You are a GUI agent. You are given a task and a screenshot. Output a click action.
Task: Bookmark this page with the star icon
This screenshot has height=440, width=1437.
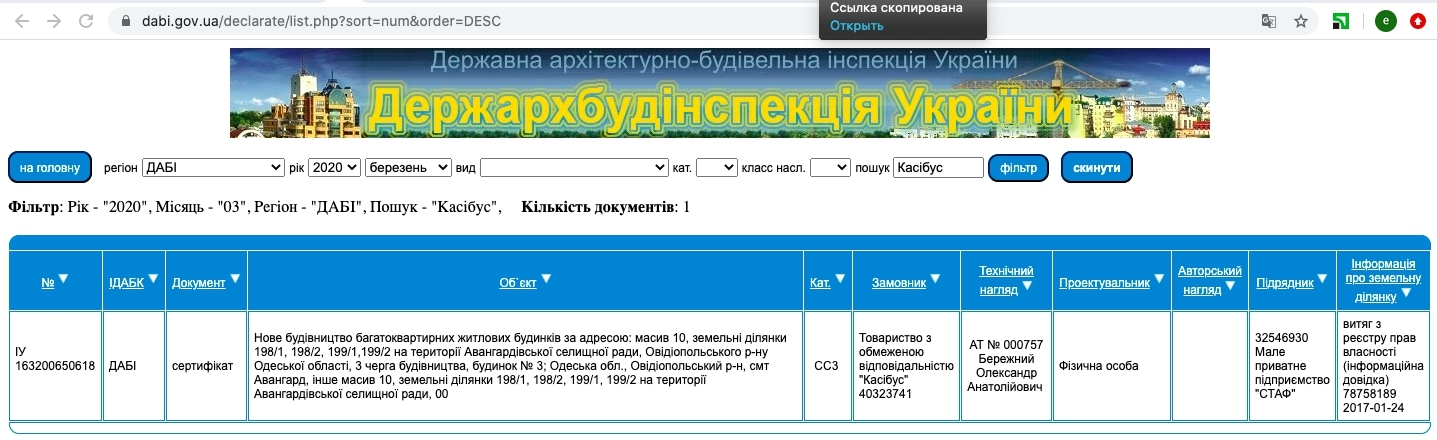[1300, 20]
